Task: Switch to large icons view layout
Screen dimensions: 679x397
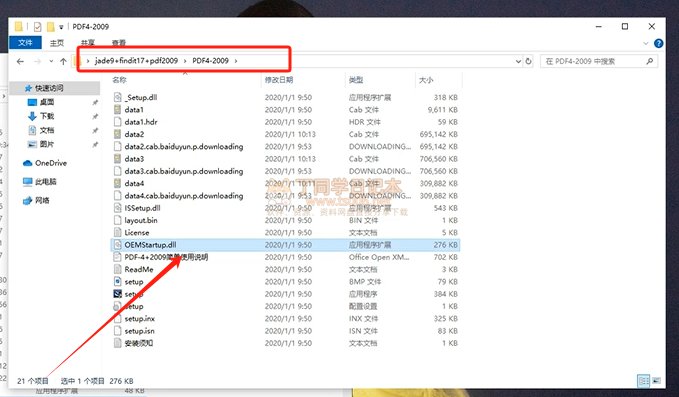Action: 656,381
